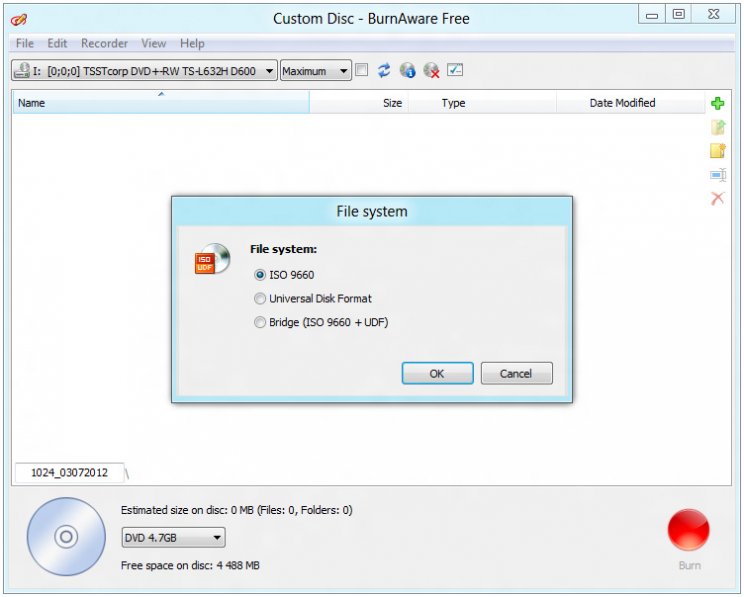Open the recorder drive dropdown

(x=144, y=71)
